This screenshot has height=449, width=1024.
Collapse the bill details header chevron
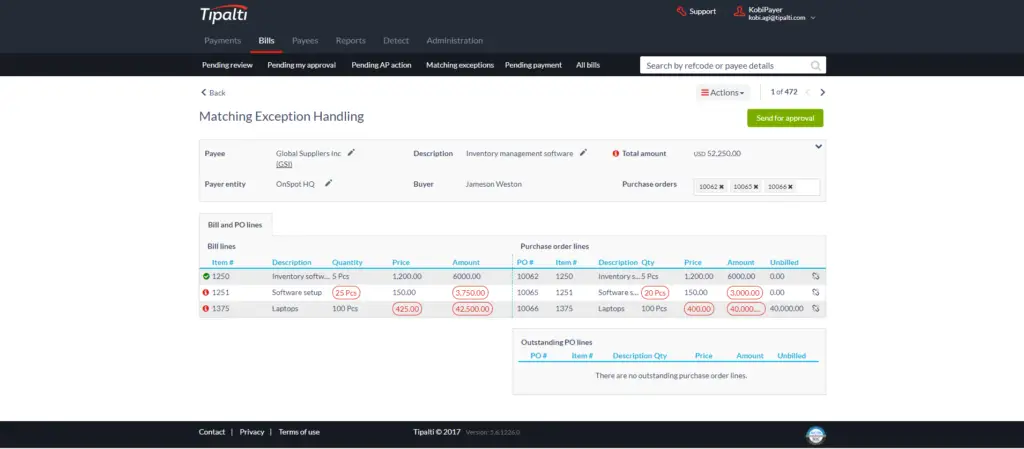tap(818, 147)
